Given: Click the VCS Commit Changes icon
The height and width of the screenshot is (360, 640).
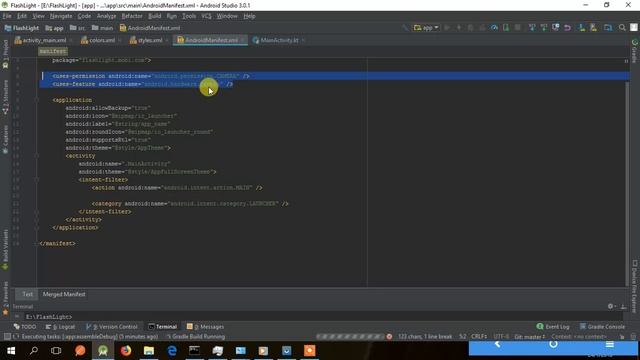Looking at the screenshot, I should pyautogui.click(x=544, y=28).
